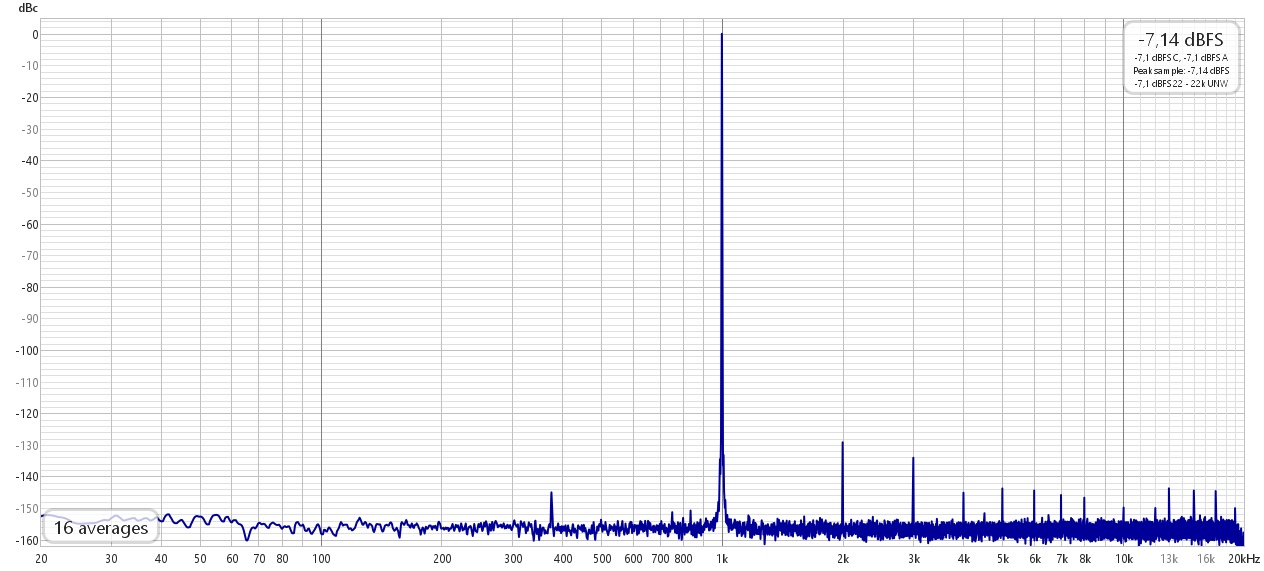
Task: Click the '16 averages' indicator
Action: pos(101,528)
